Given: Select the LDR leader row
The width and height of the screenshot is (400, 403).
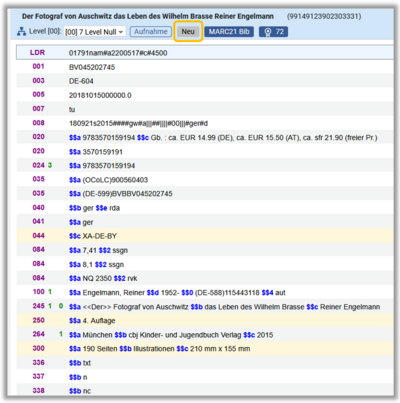Looking at the screenshot, I should [205, 53].
